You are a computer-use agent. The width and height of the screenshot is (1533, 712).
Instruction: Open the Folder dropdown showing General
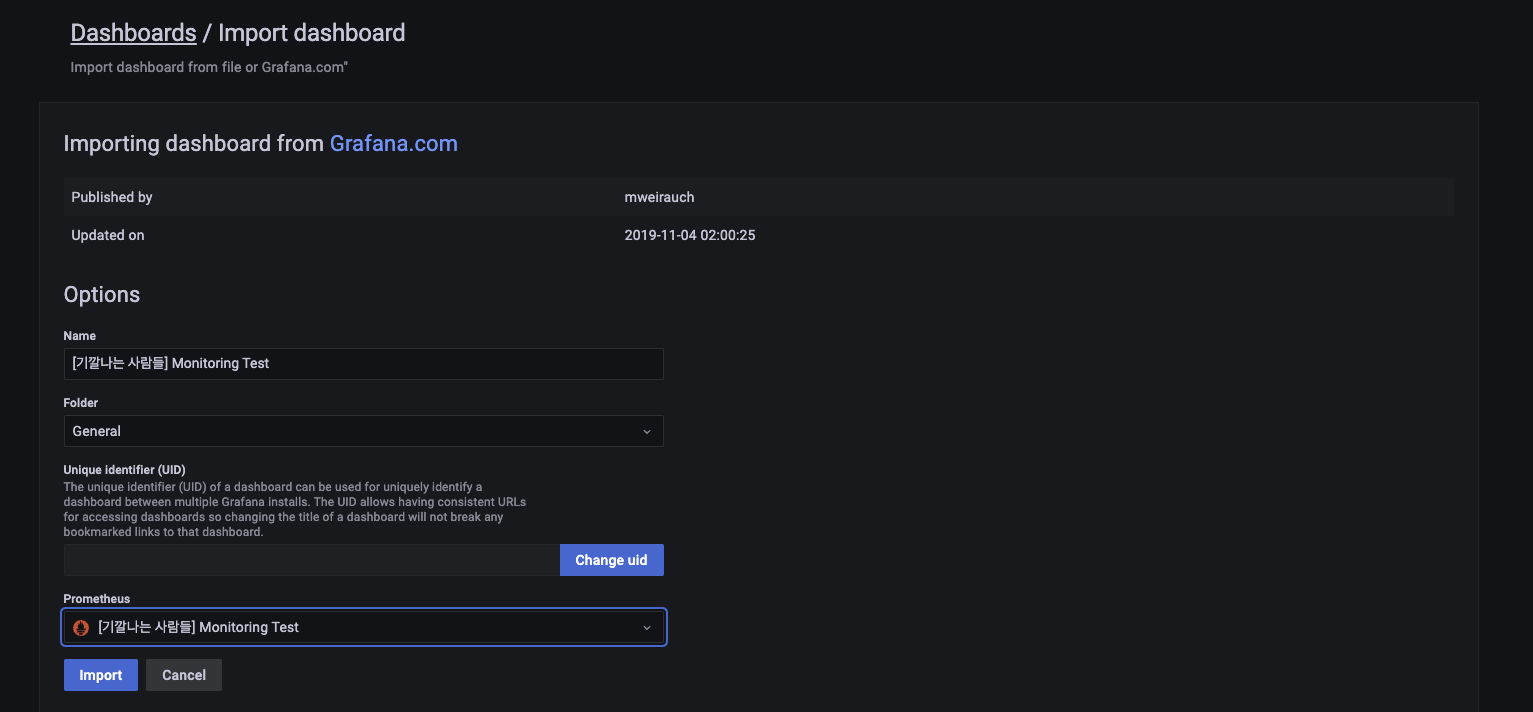(x=363, y=431)
